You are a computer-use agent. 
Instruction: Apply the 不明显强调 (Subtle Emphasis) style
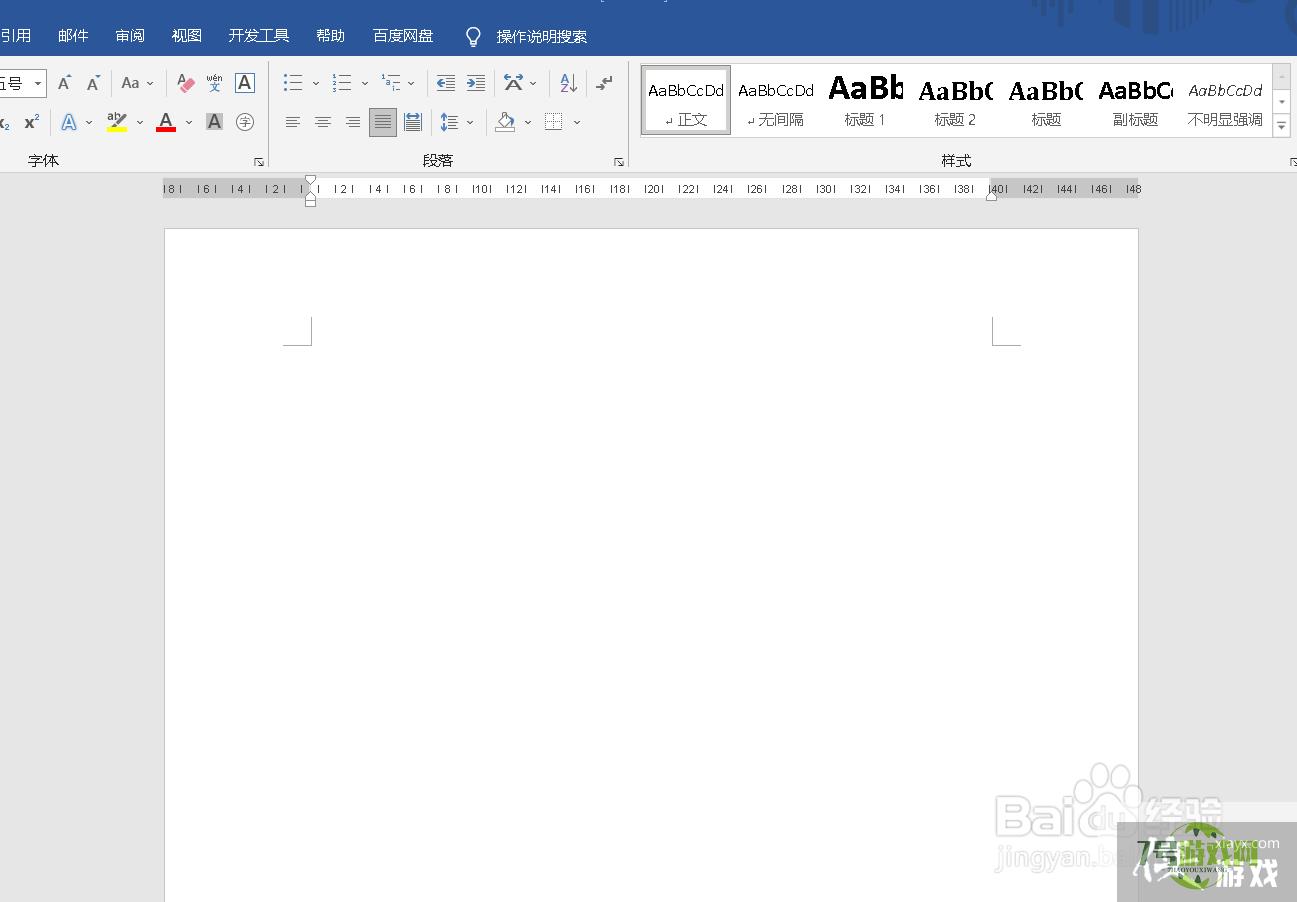1225,100
